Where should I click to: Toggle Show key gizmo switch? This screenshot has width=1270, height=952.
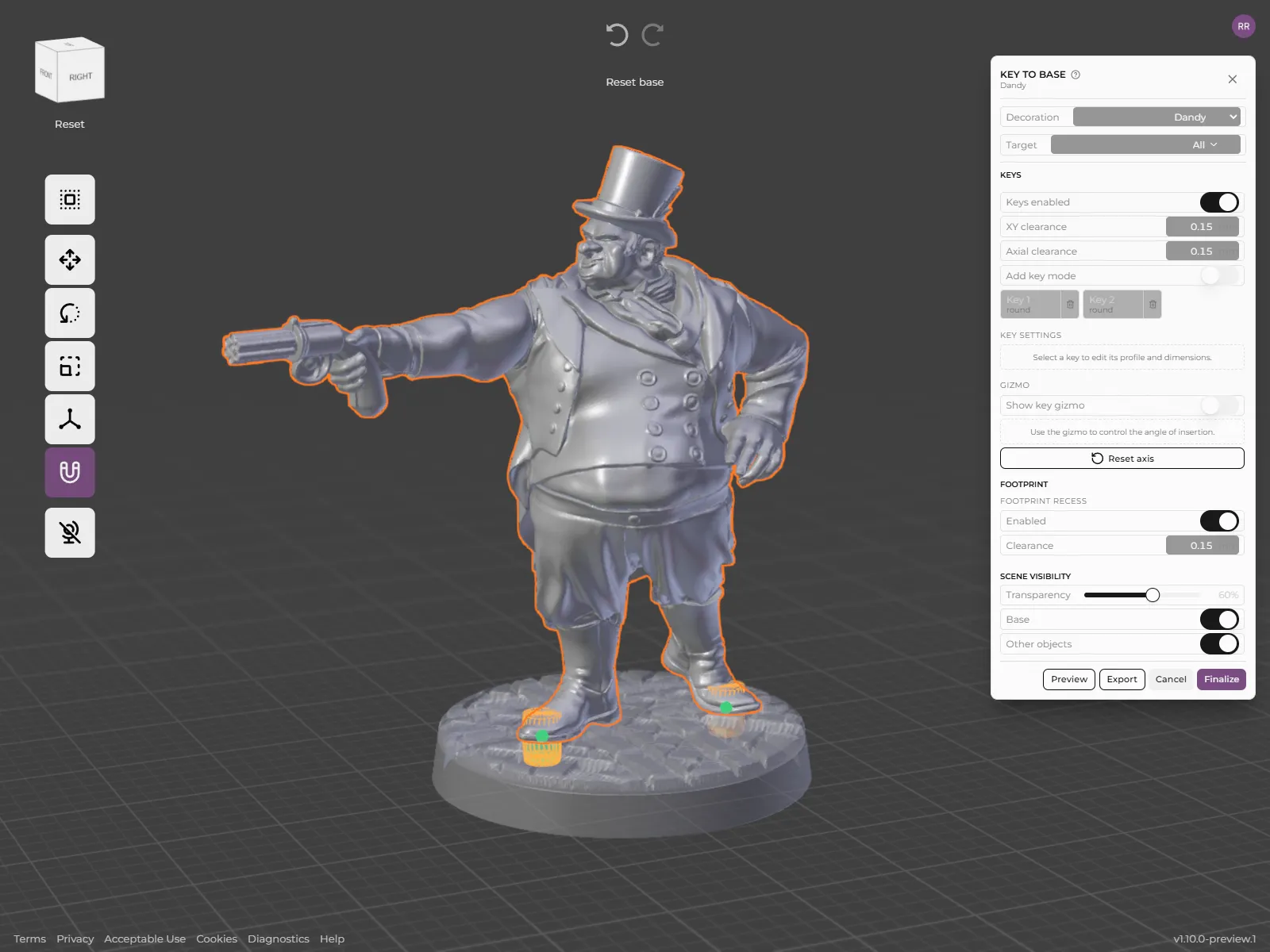point(1219,405)
